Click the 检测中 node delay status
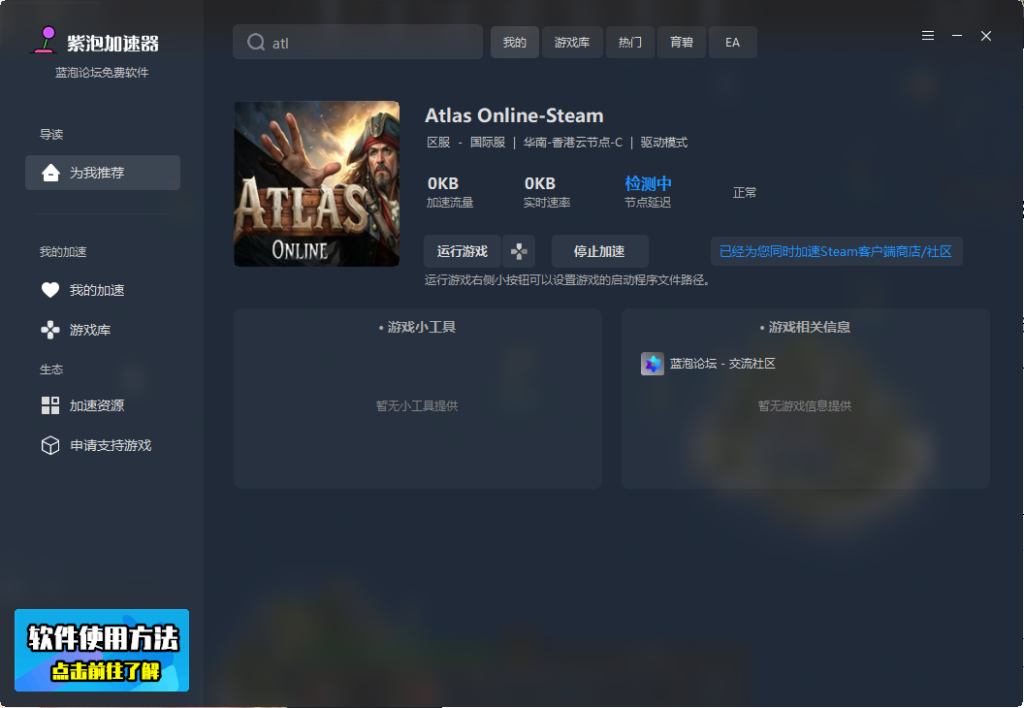 648,184
